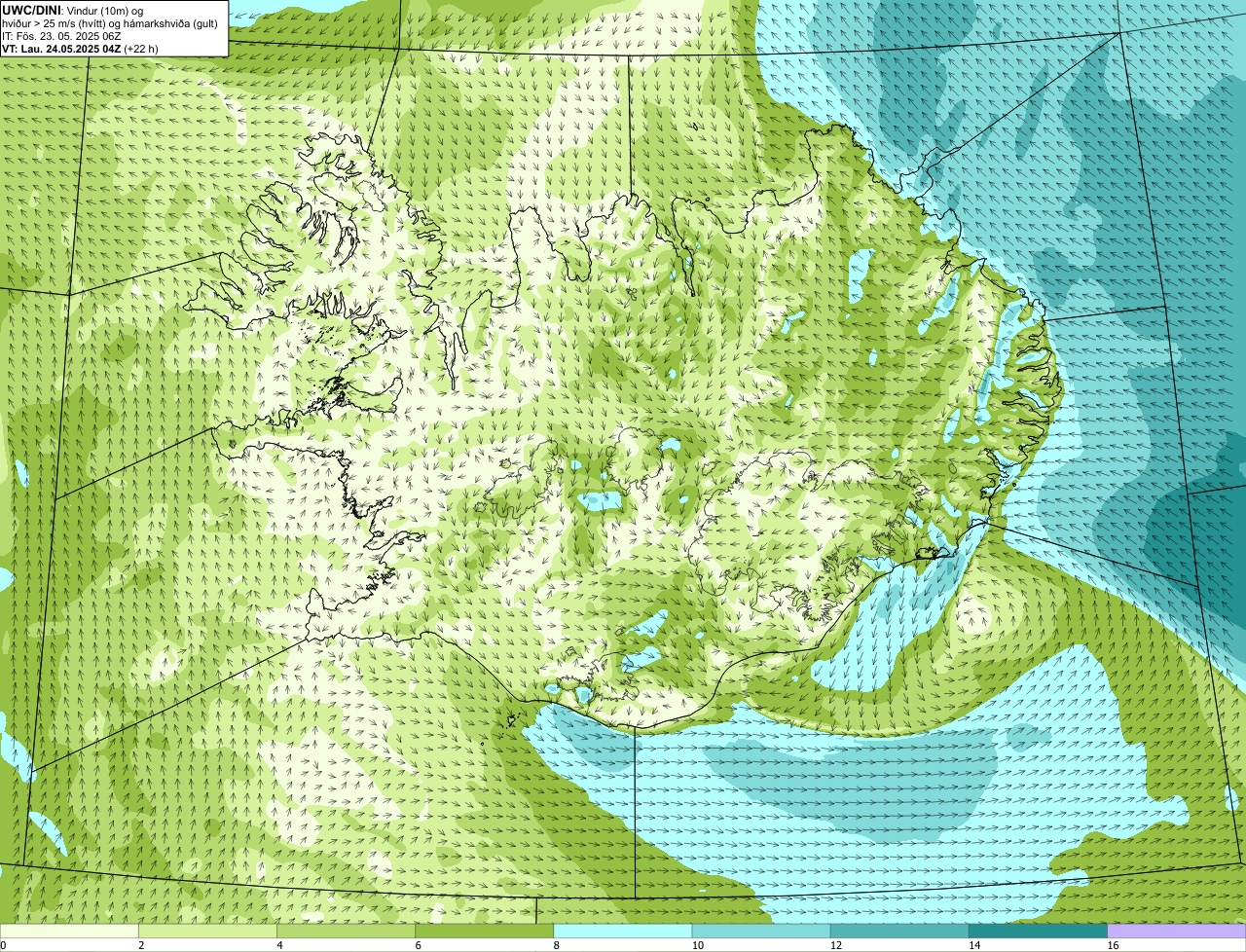Click the 14–16 m/s dark teal legend swatch
Viewport: 1246px width, 952px height.
coord(1039,931)
